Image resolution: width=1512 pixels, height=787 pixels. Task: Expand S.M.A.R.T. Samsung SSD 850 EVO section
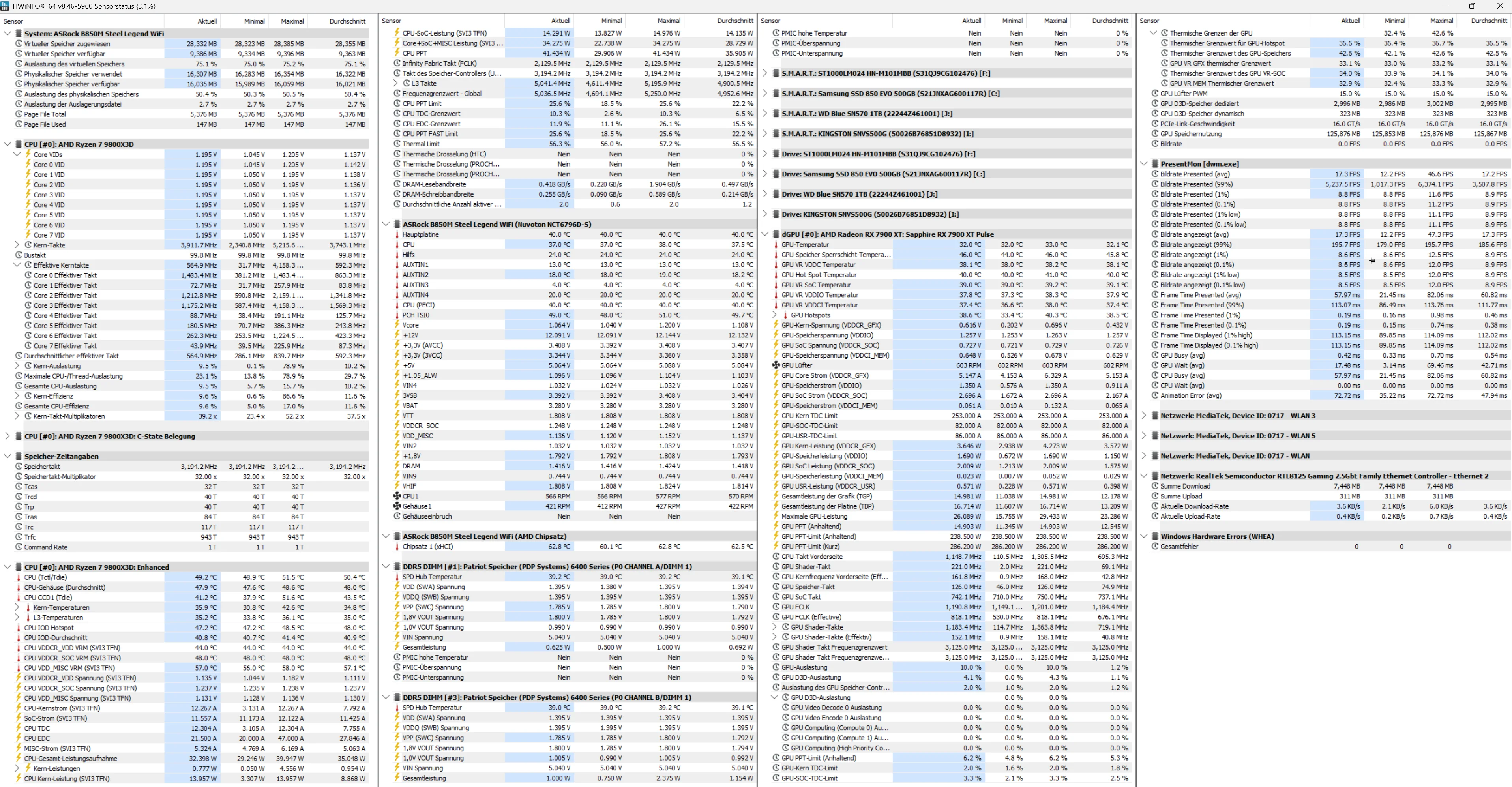point(765,93)
